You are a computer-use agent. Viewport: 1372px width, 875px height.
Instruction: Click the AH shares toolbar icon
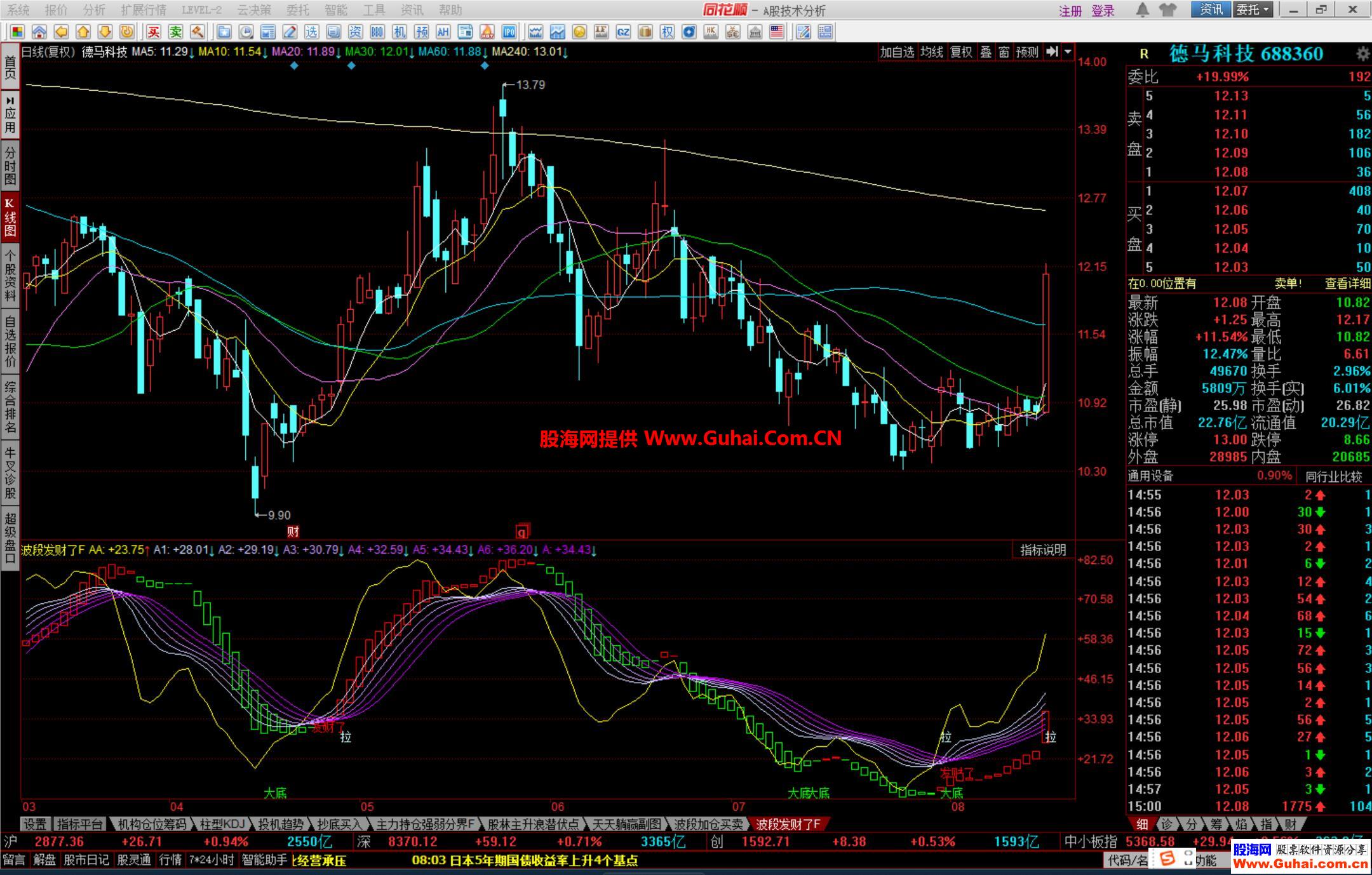[x=443, y=32]
